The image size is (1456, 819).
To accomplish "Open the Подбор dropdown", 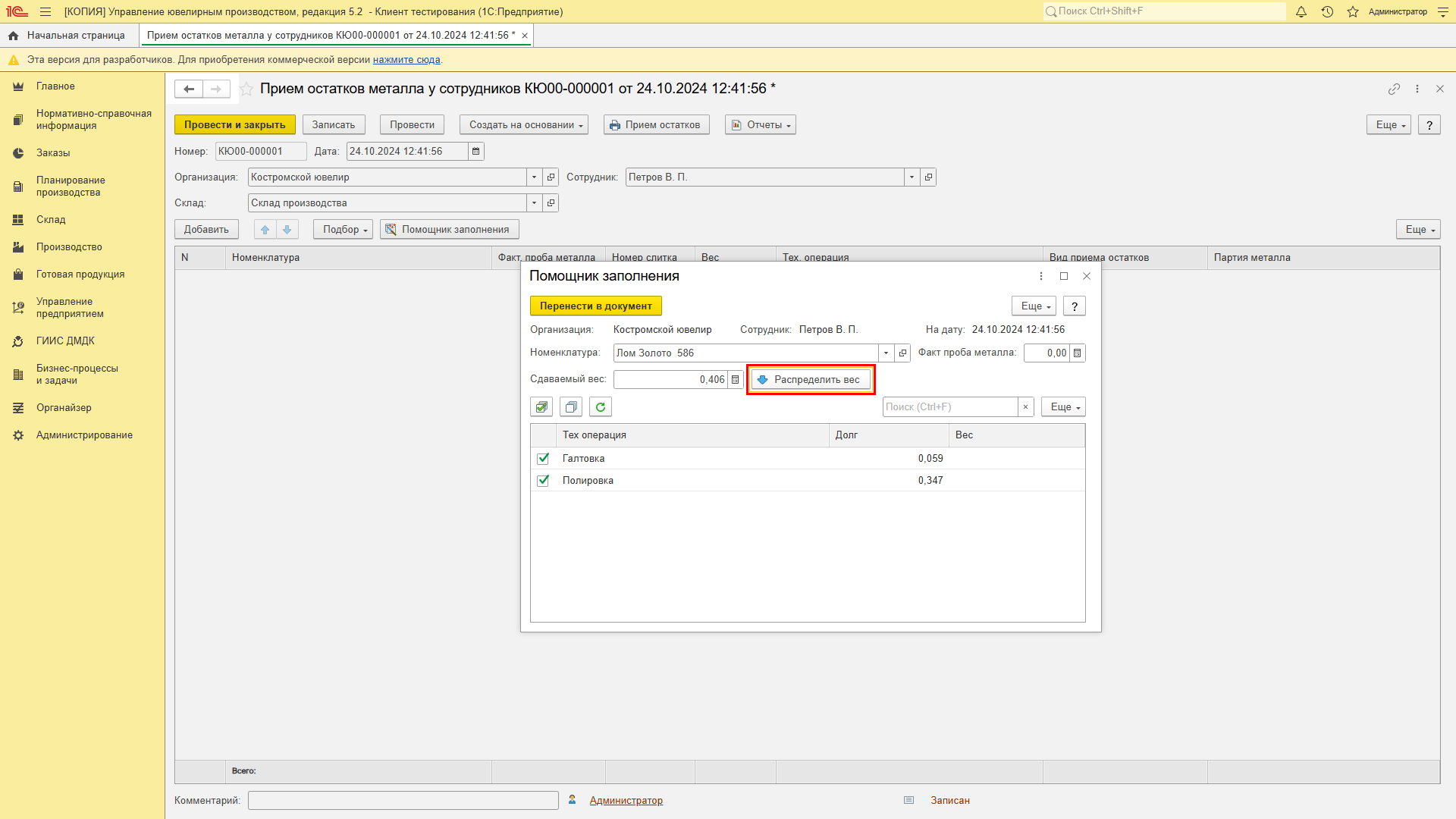I will pos(343,230).
